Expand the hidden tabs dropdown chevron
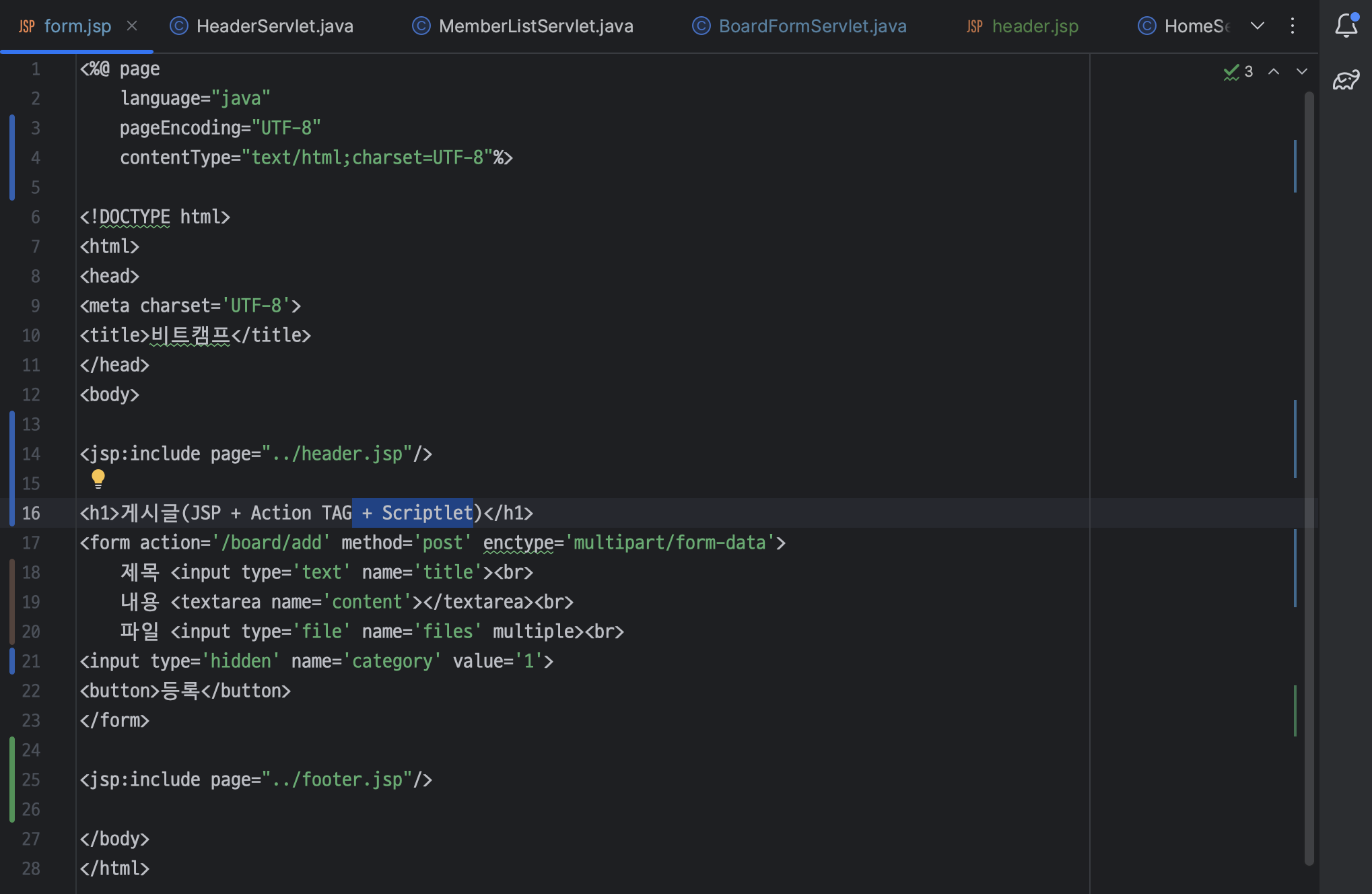Screen dimensions: 1372x894 pyautogui.click(x=1257, y=26)
